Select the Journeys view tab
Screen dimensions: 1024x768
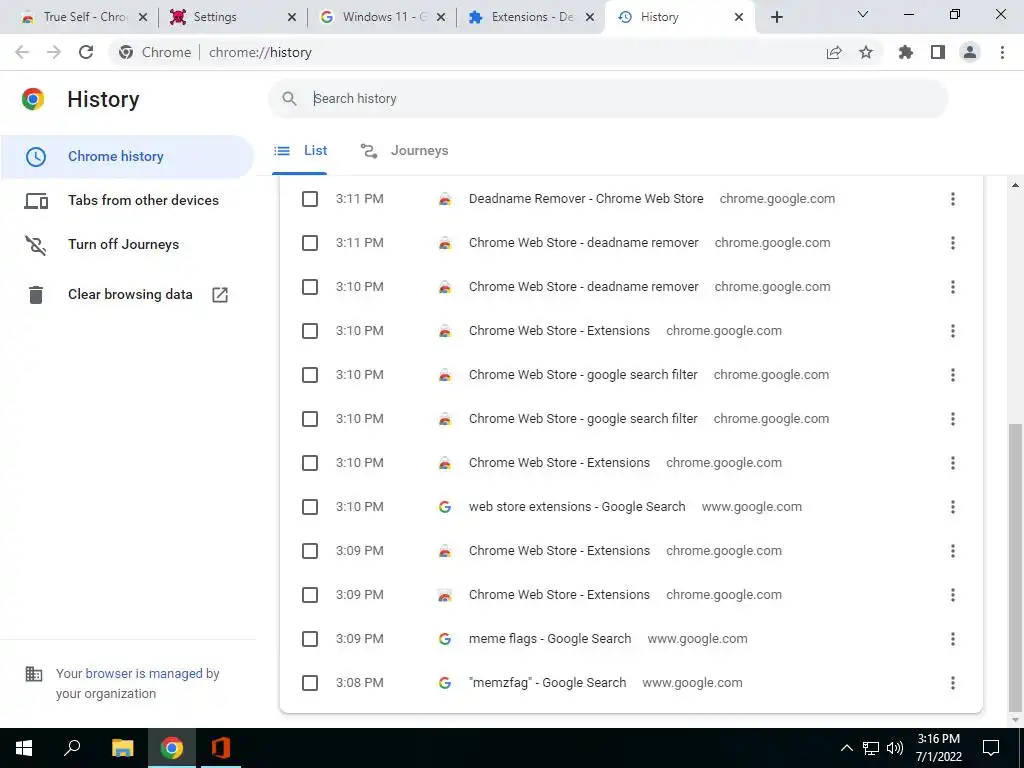pos(404,151)
